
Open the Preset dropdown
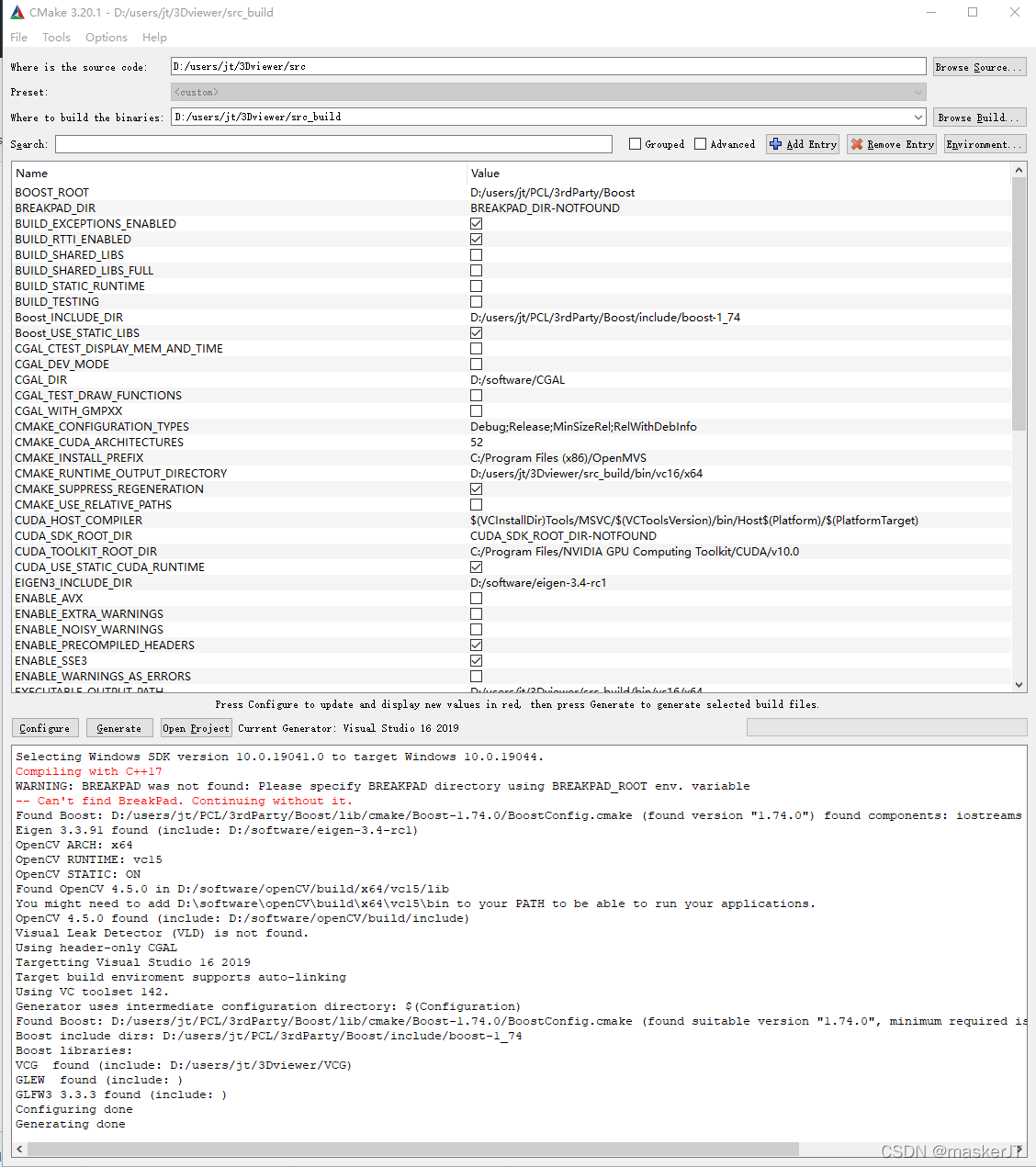tap(917, 91)
